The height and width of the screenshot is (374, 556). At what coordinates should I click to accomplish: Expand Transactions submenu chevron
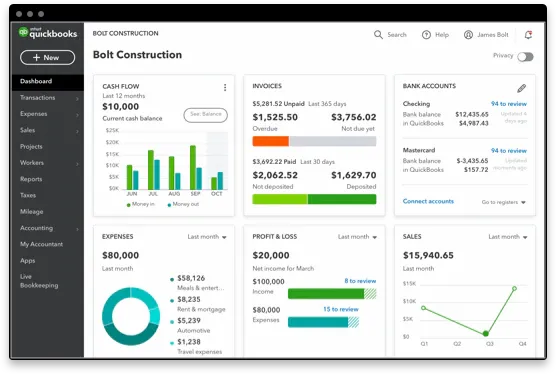(x=77, y=98)
